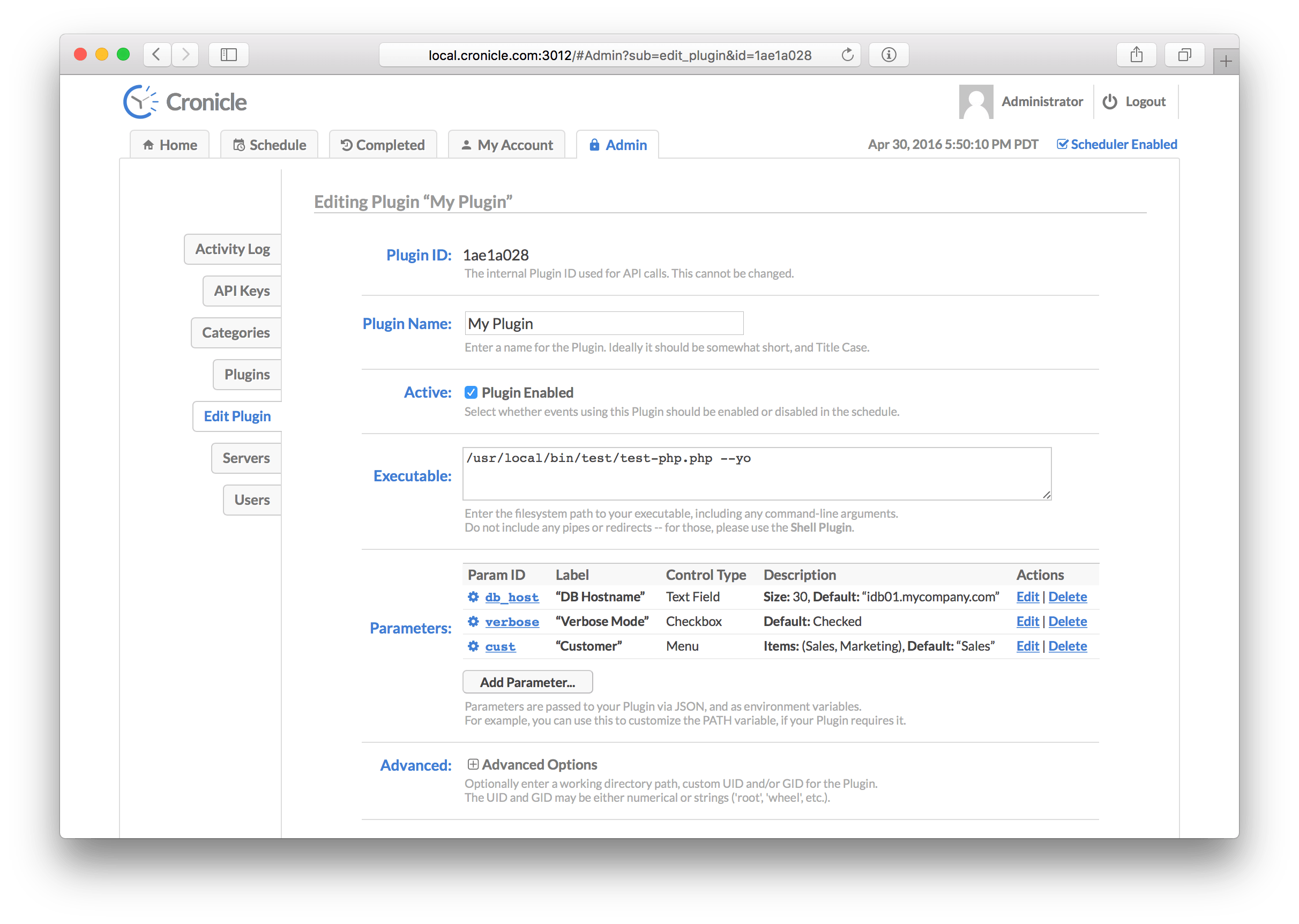This screenshot has height=924, width=1299.
Task: Click the verbose parameter link
Action: point(512,622)
